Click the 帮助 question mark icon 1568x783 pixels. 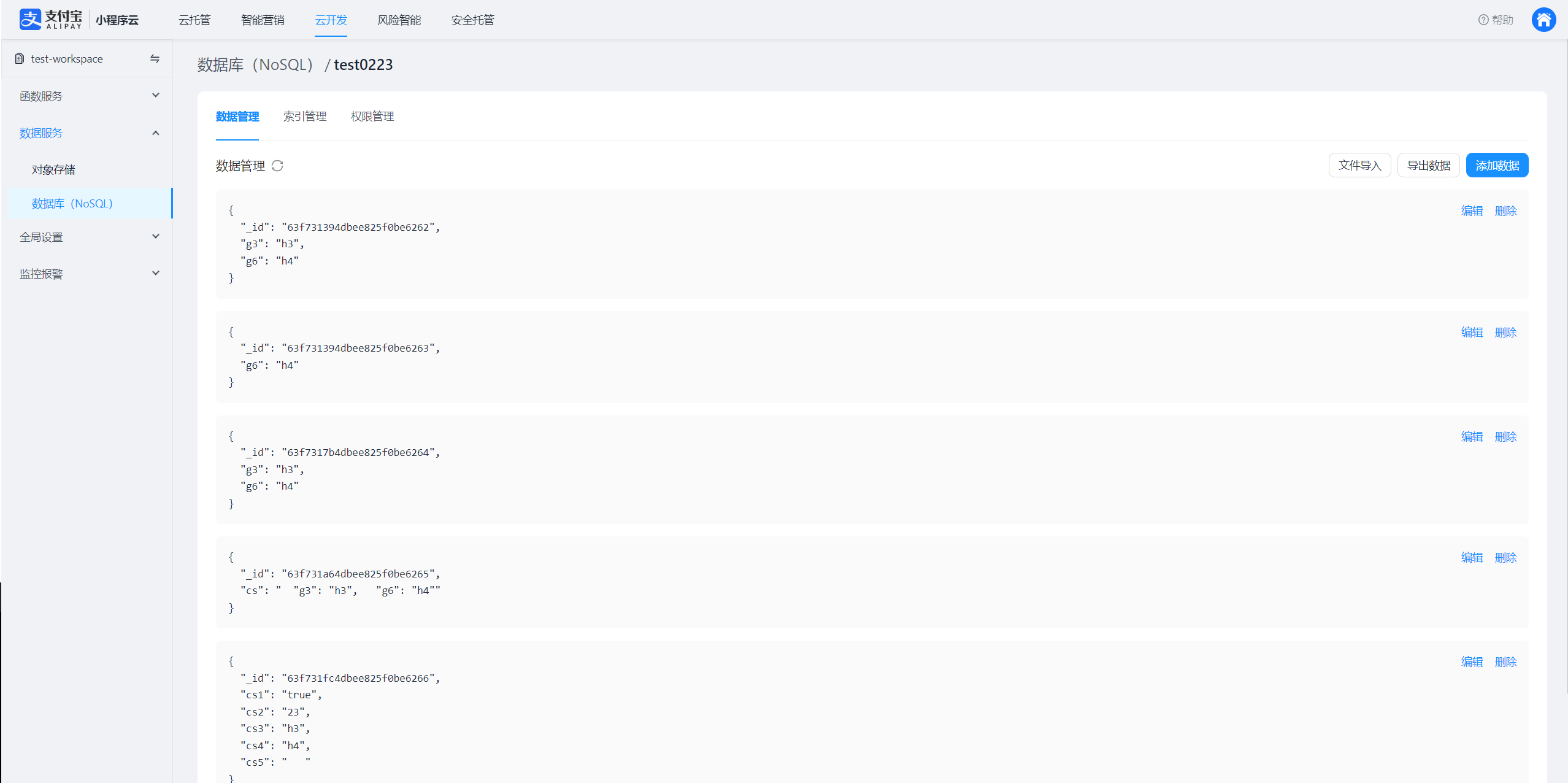pyautogui.click(x=1483, y=20)
